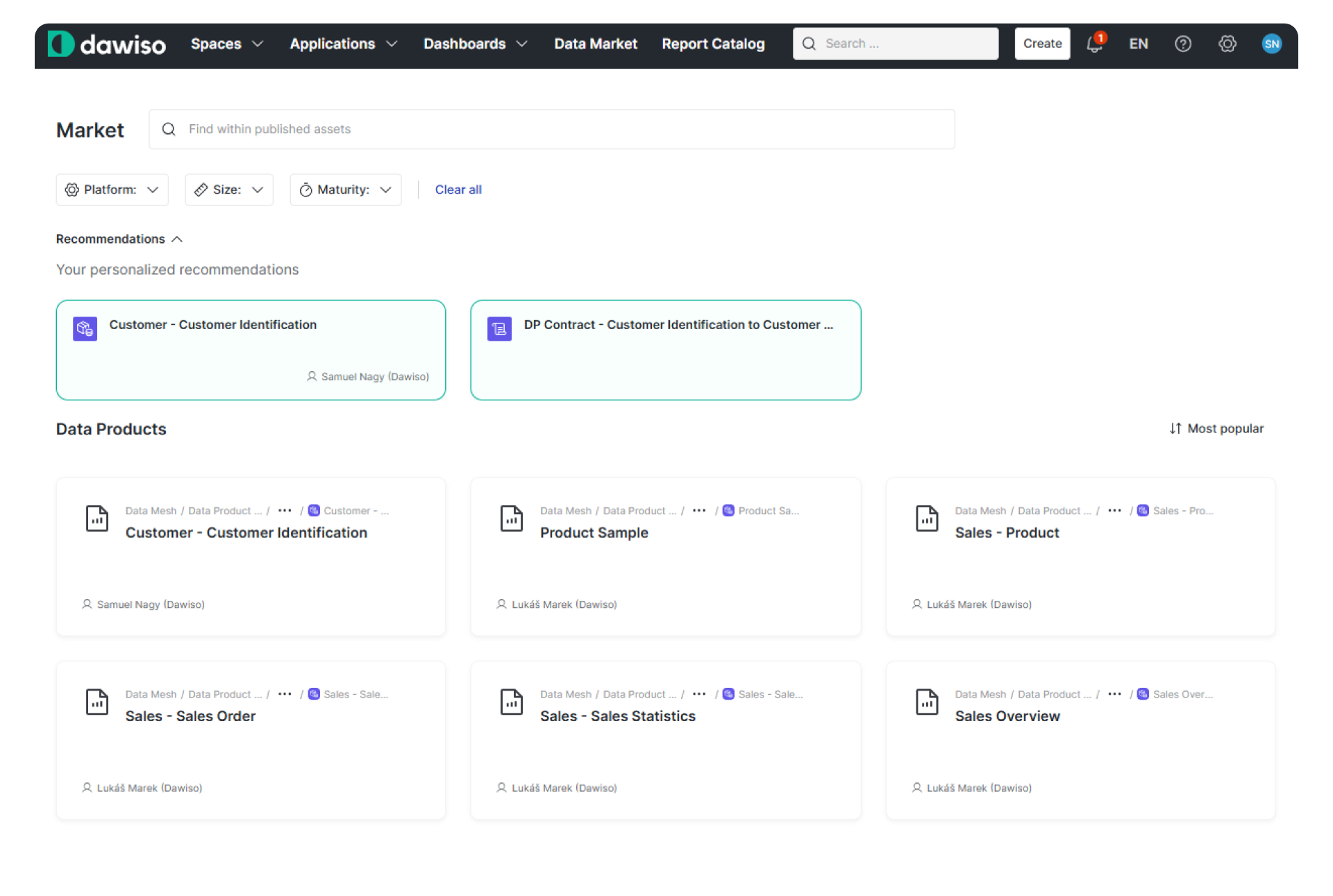Click the Samuel Nagy owner icon on recommendation card

(x=312, y=376)
